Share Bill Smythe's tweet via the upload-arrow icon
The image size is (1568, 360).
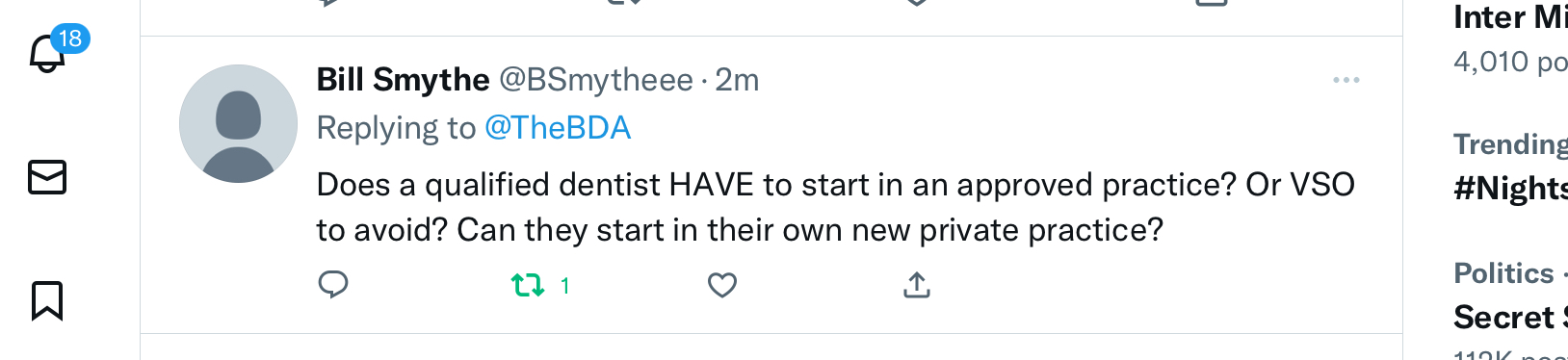tap(917, 285)
